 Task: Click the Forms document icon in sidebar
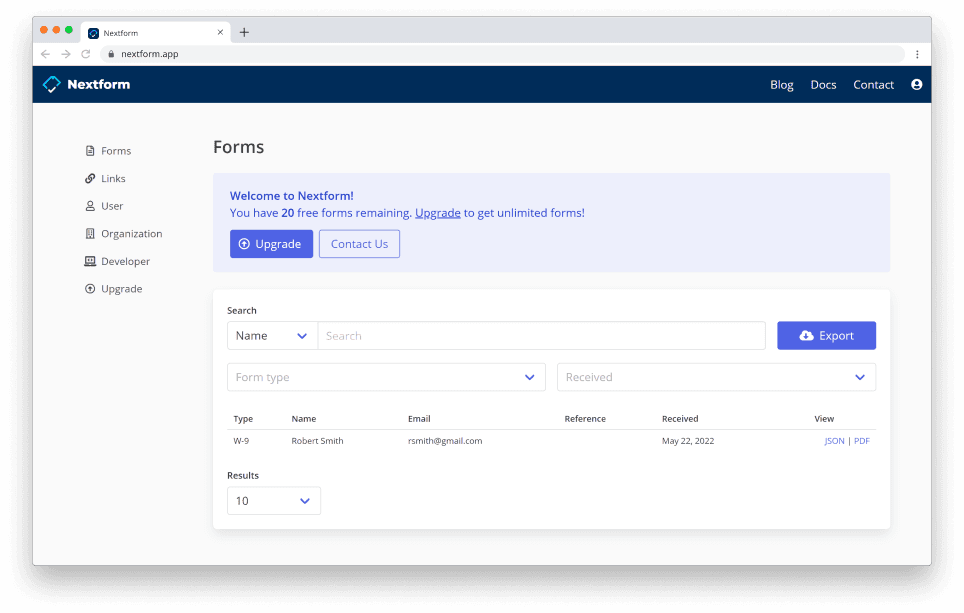point(90,151)
